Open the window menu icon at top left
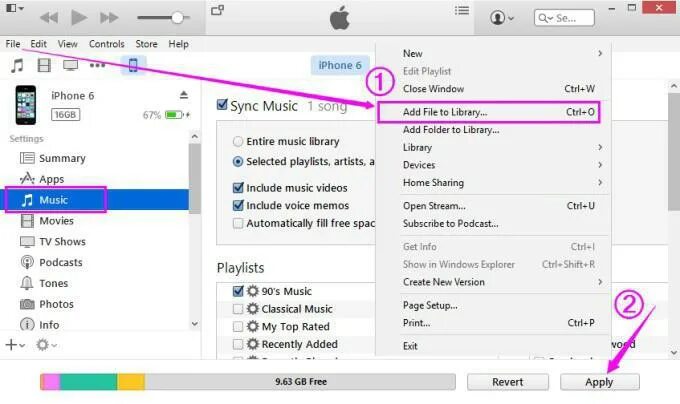680x404 pixels. pyautogui.click(x=14, y=8)
